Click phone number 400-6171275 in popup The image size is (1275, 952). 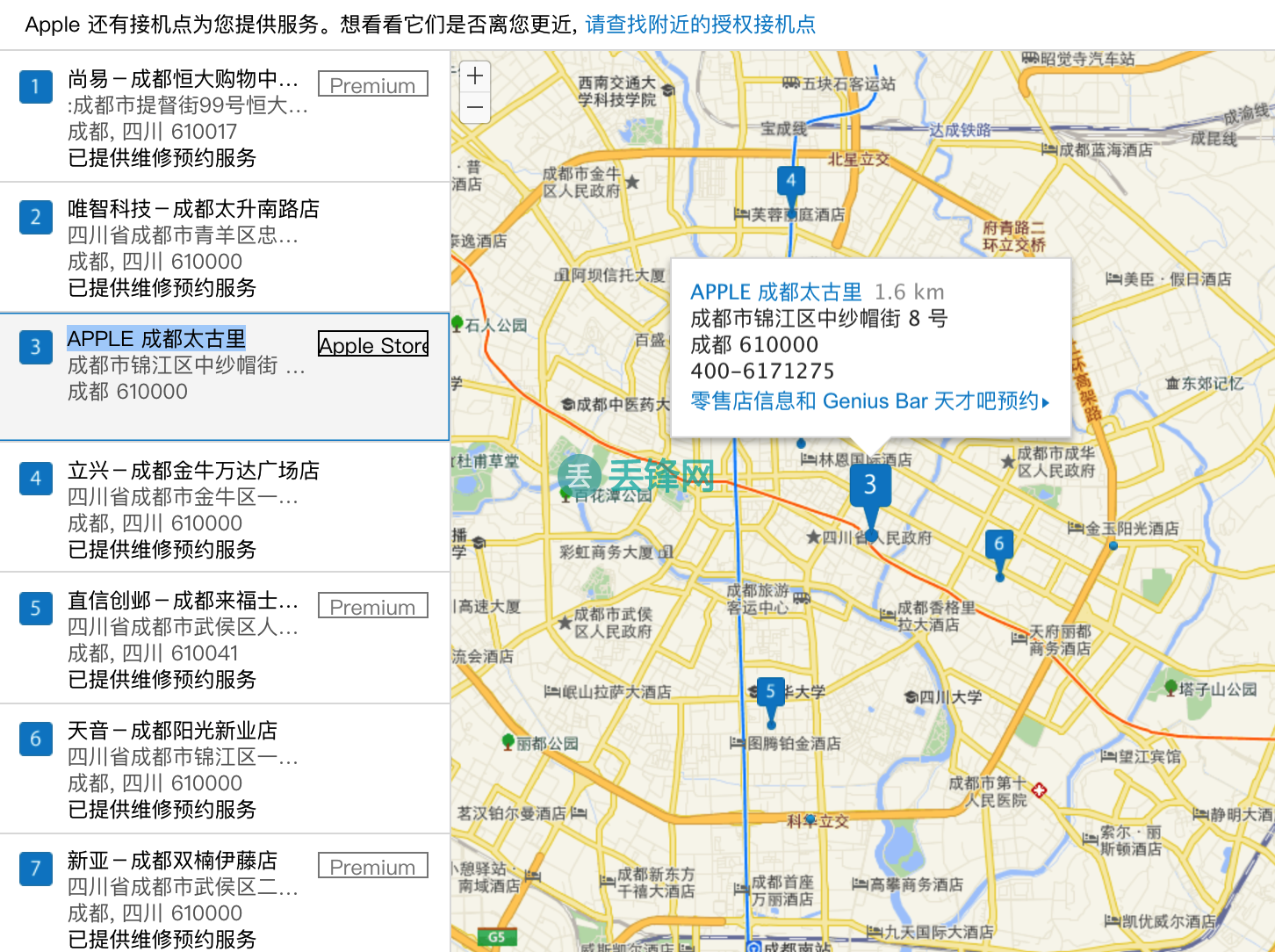[x=762, y=371]
